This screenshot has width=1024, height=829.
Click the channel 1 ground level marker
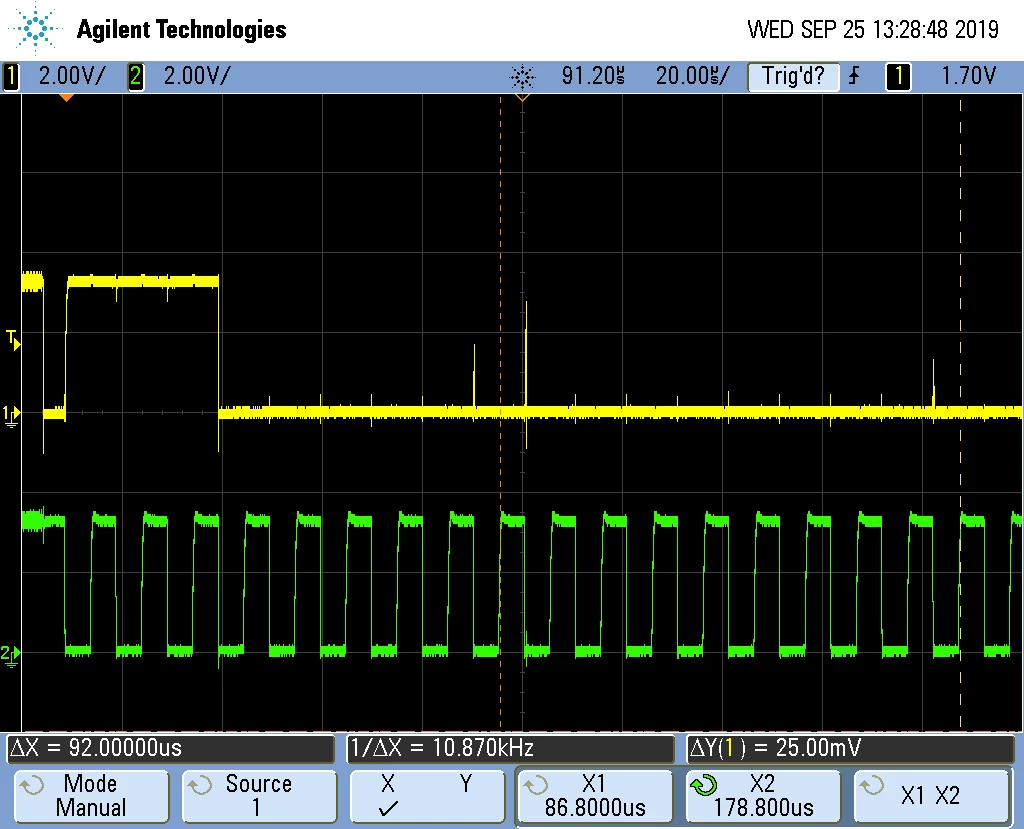tap(11, 415)
